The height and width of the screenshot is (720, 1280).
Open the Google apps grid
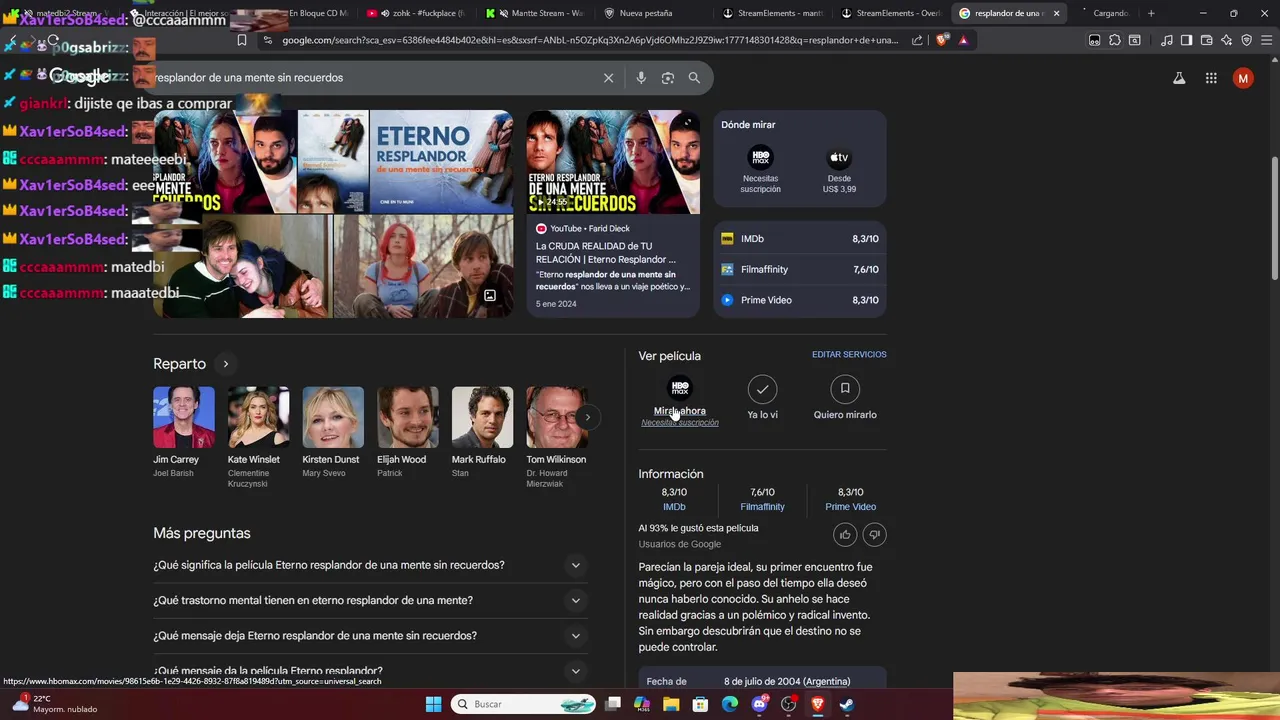1211,78
